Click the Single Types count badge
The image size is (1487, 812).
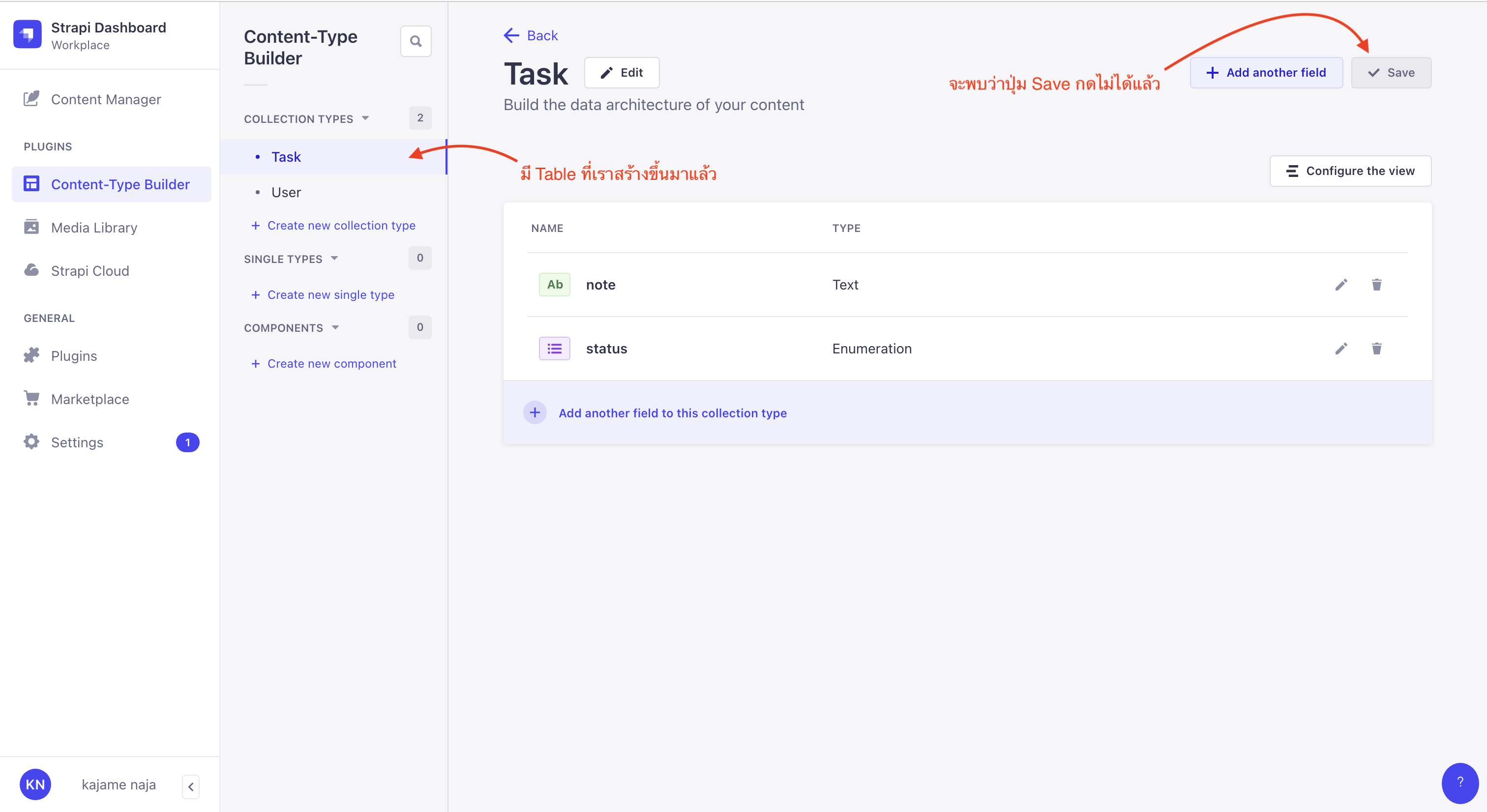(x=420, y=258)
